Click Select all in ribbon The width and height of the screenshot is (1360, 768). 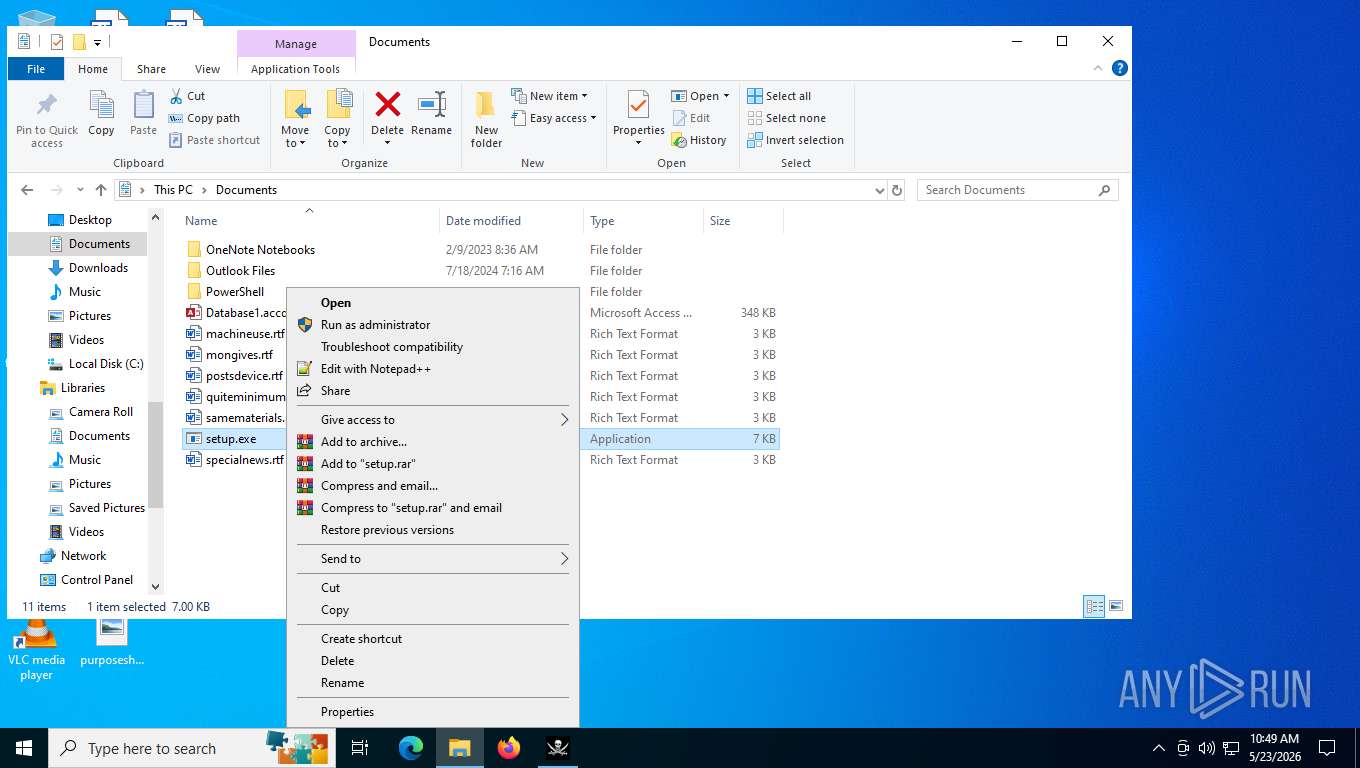click(779, 96)
